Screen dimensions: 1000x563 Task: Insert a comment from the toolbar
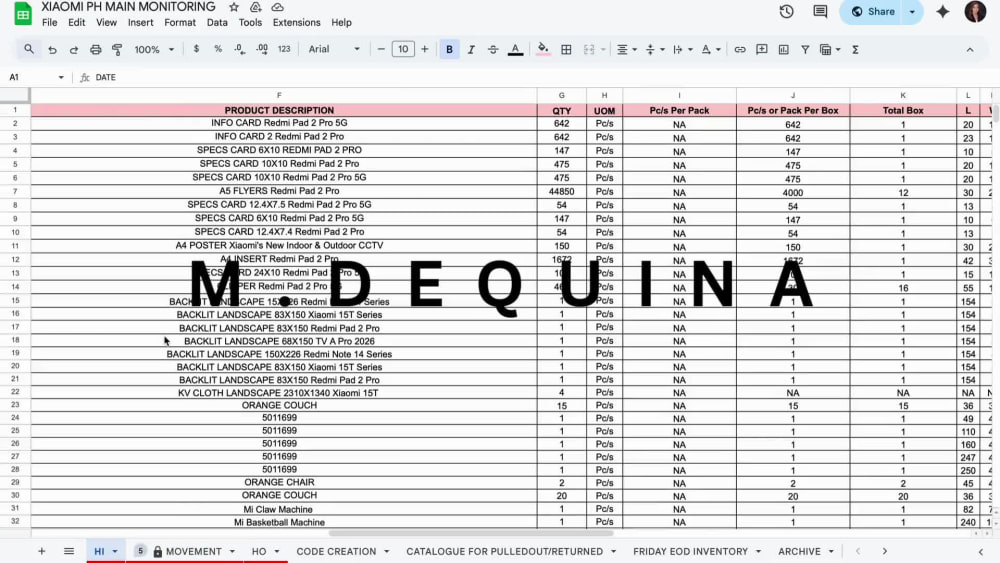point(761,49)
